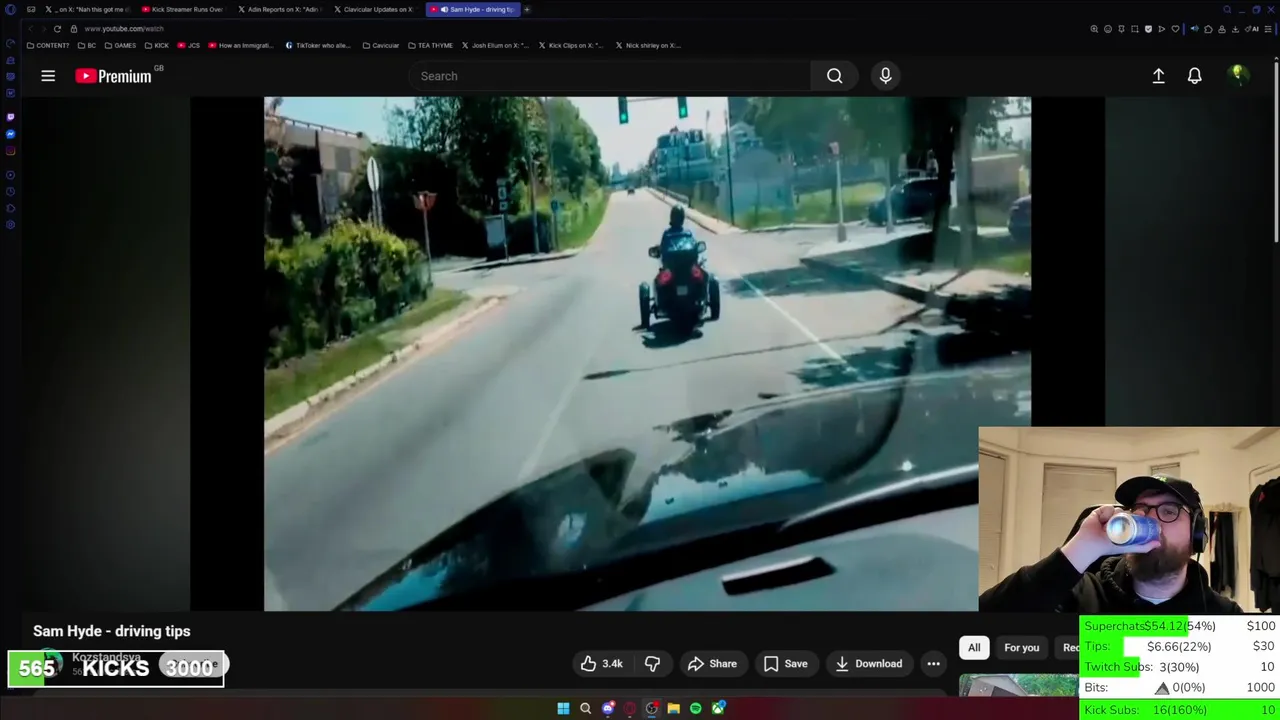Focus the YouTube Search field
The width and height of the screenshot is (1280, 720).
[x=610, y=76]
